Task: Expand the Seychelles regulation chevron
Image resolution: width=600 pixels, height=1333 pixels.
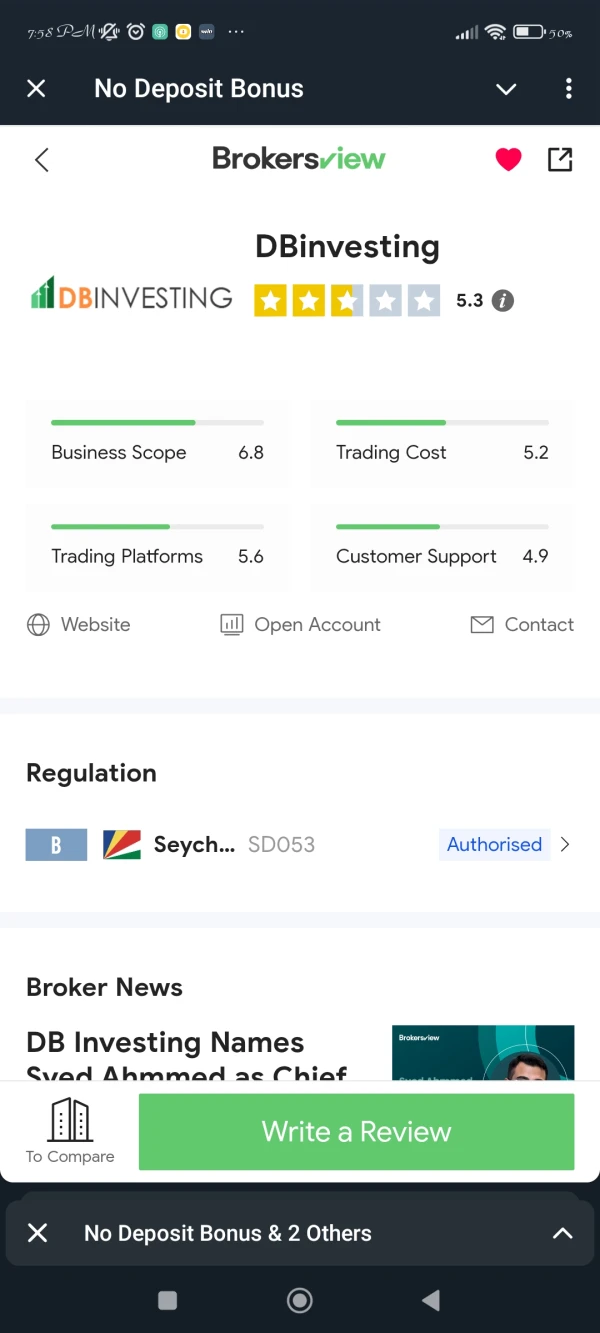Action: tap(565, 844)
